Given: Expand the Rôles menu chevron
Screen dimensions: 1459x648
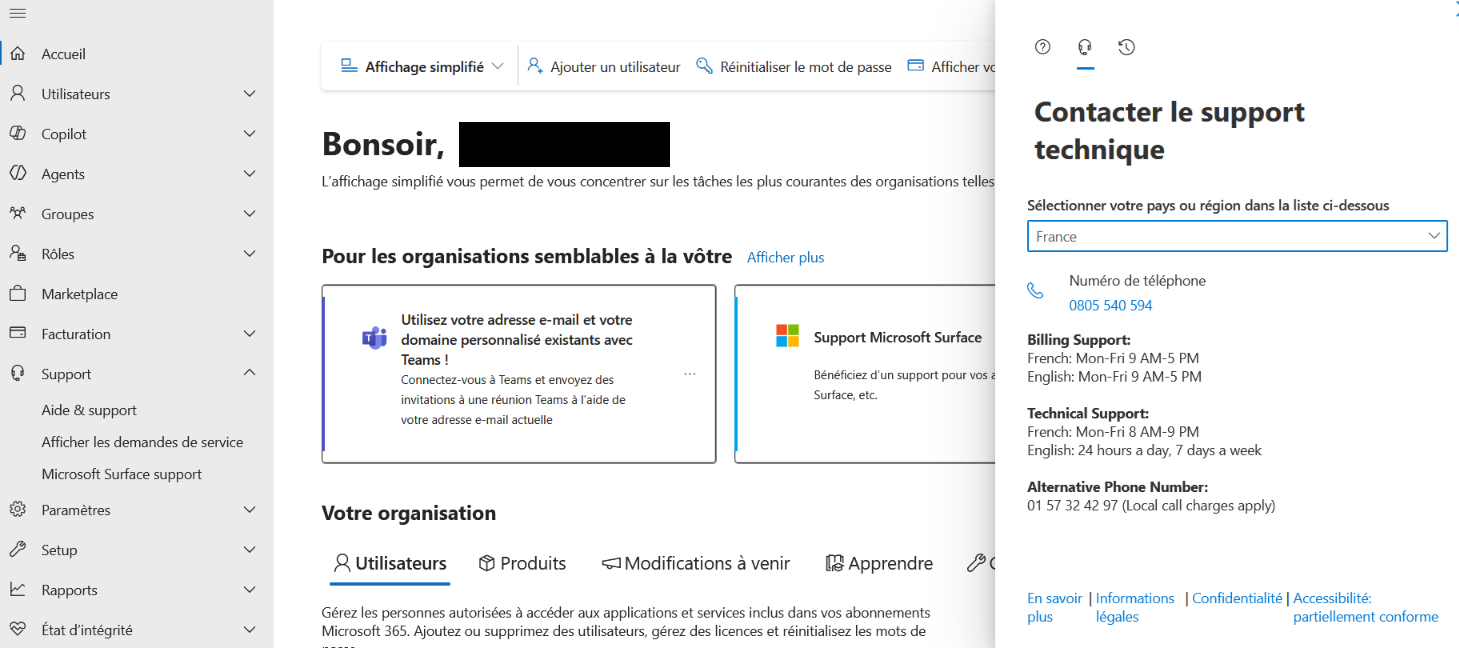Looking at the screenshot, I should [250, 254].
